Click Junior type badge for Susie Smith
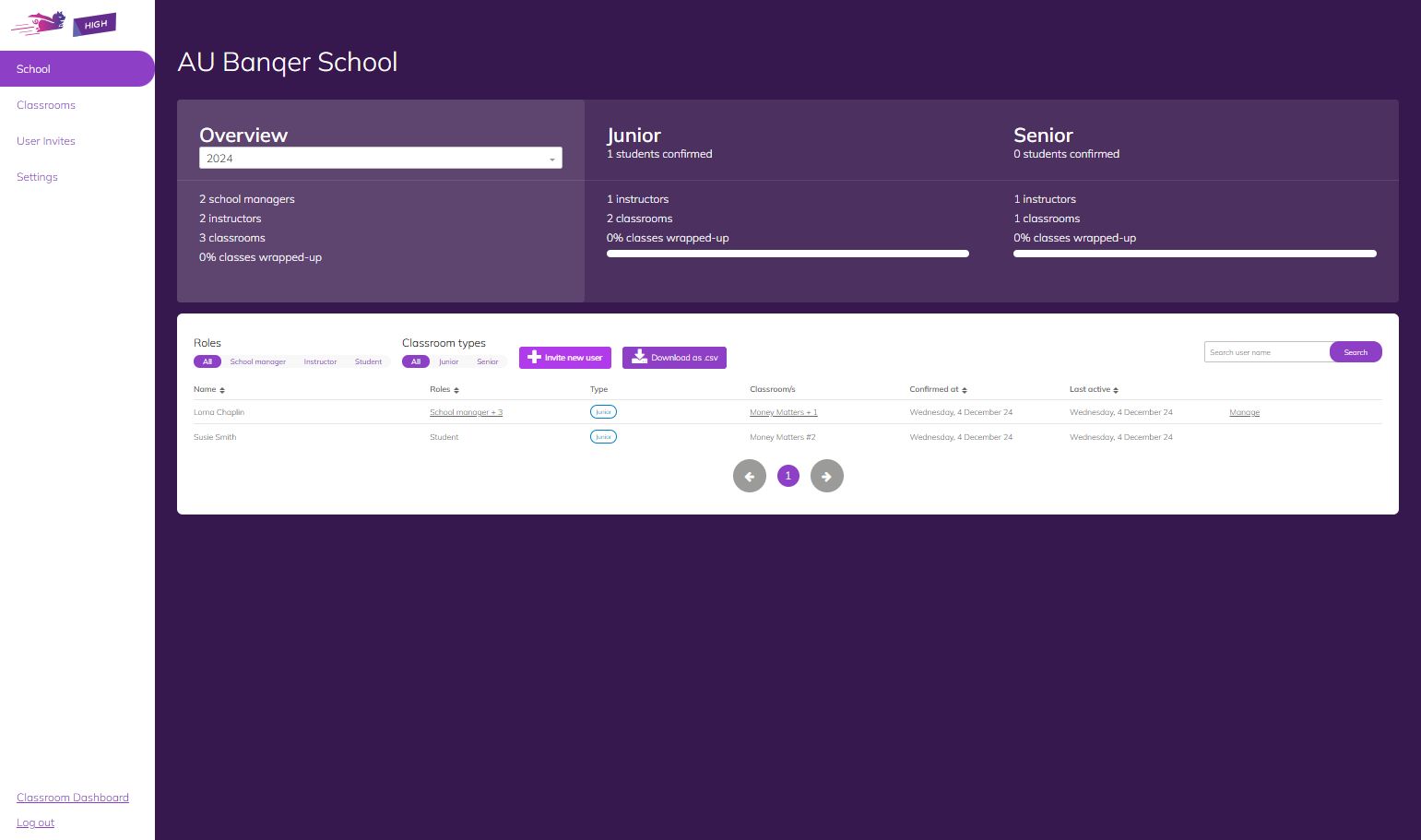The width and height of the screenshot is (1421, 840). (x=603, y=437)
